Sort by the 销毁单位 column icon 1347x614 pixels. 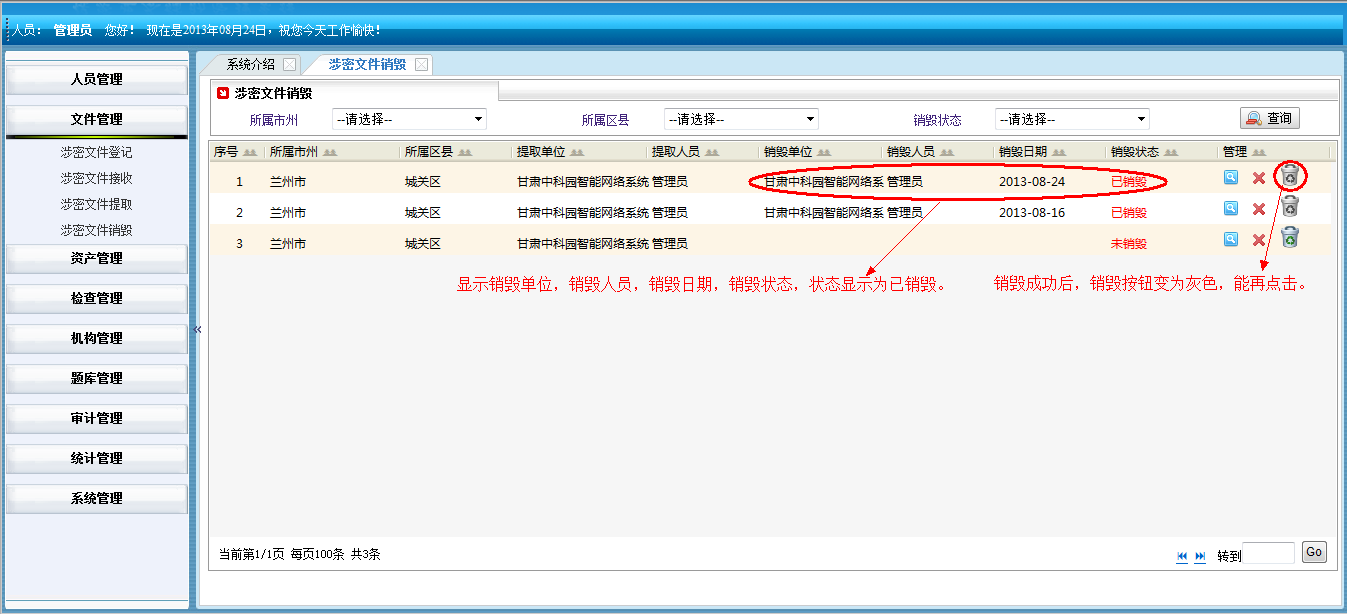pos(824,153)
